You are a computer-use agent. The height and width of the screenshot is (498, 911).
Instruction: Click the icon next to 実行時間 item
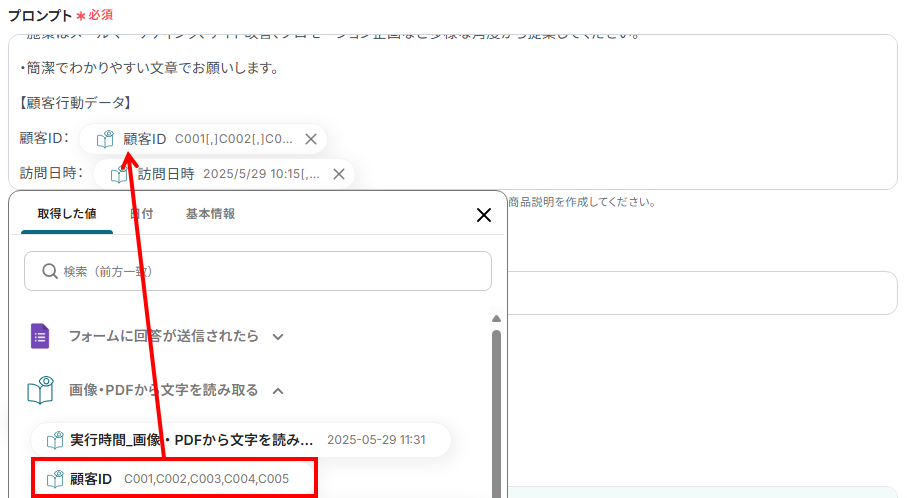[55, 440]
